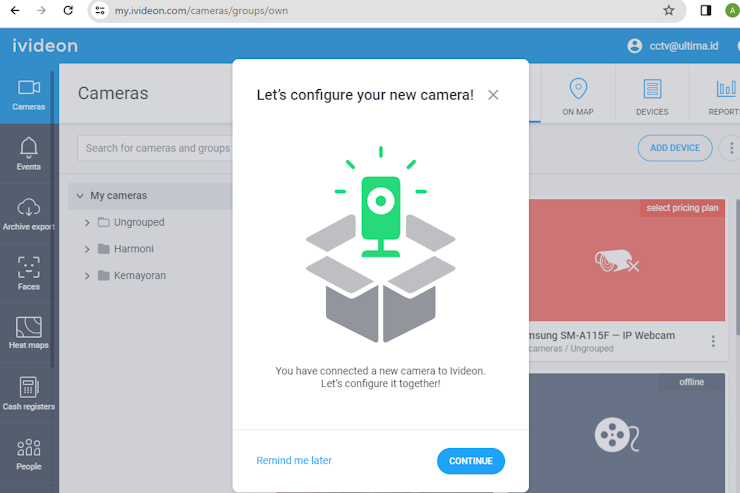Open options menu for Samsung SM-A115F camera
740x493 pixels.
(x=713, y=342)
